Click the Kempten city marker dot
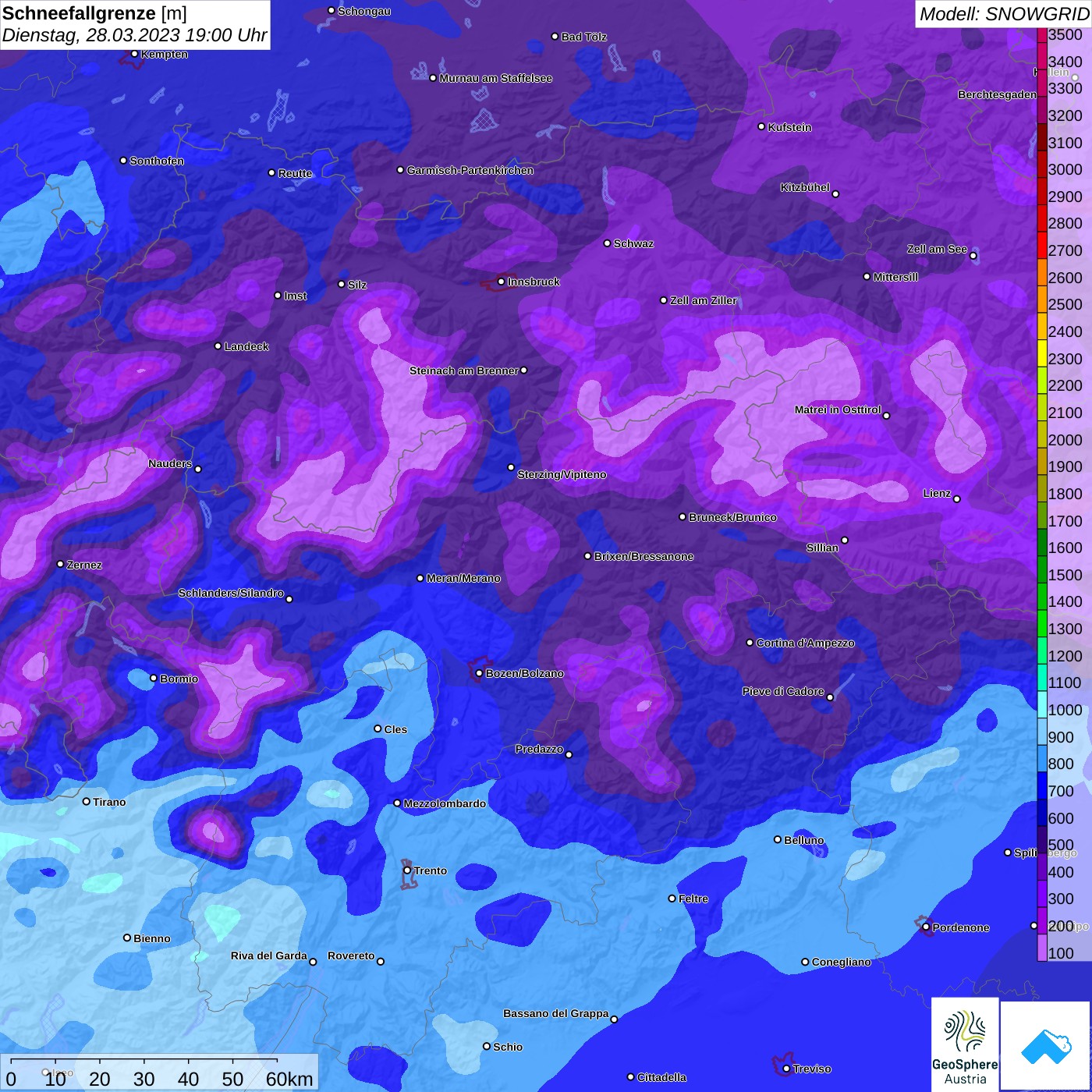Image resolution: width=1092 pixels, height=1092 pixels. pyautogui.click(x=134, y=54)
